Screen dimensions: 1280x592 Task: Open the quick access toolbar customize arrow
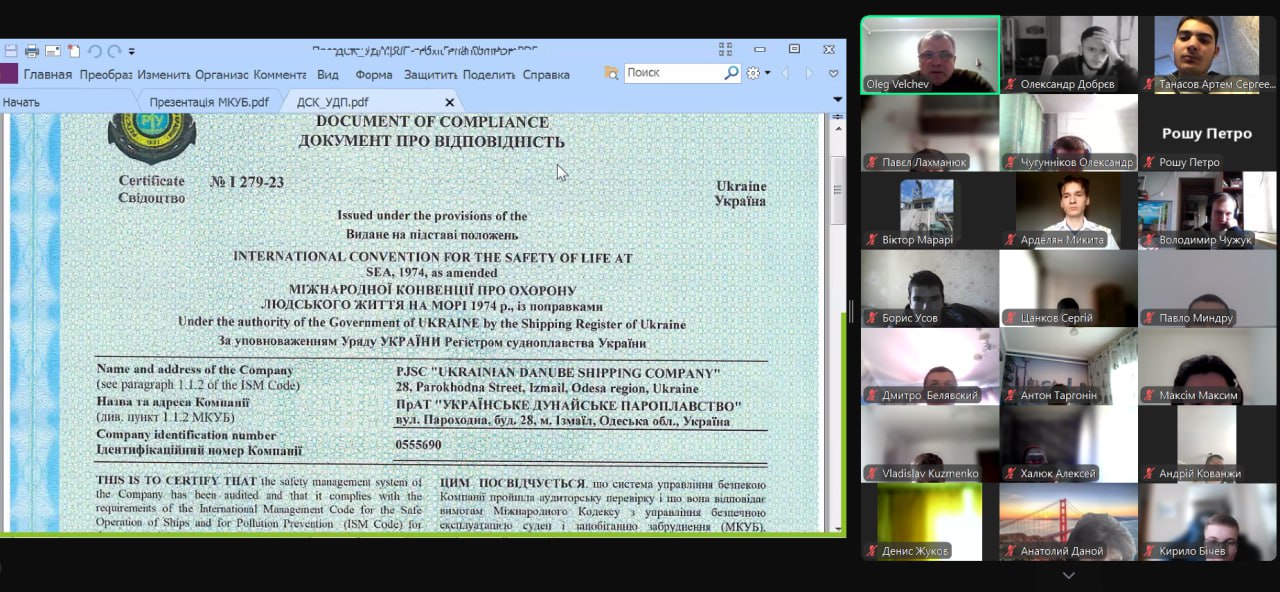coord(132,52)
